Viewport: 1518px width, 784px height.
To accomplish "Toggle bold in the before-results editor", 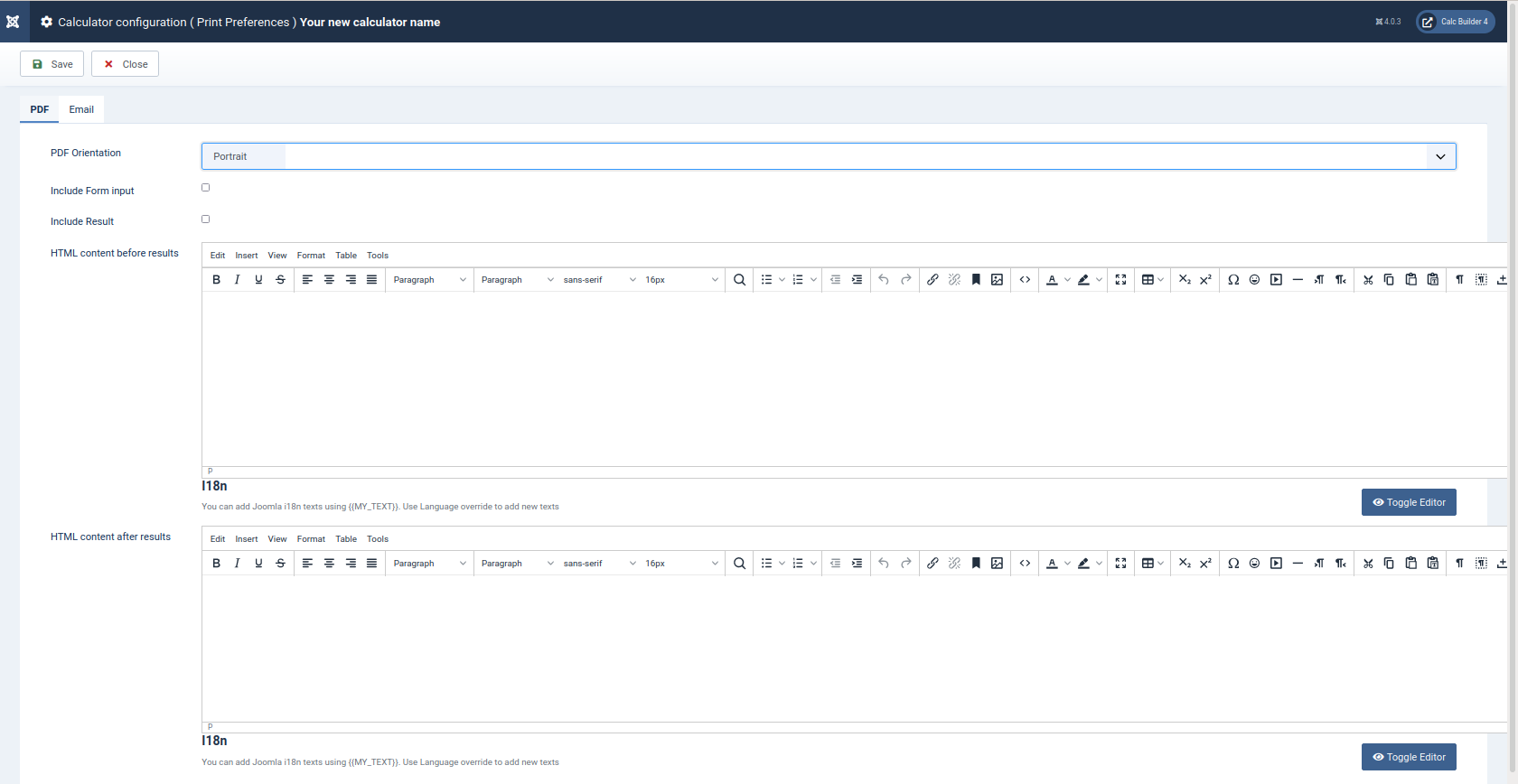I will click(x=216, y=280).
